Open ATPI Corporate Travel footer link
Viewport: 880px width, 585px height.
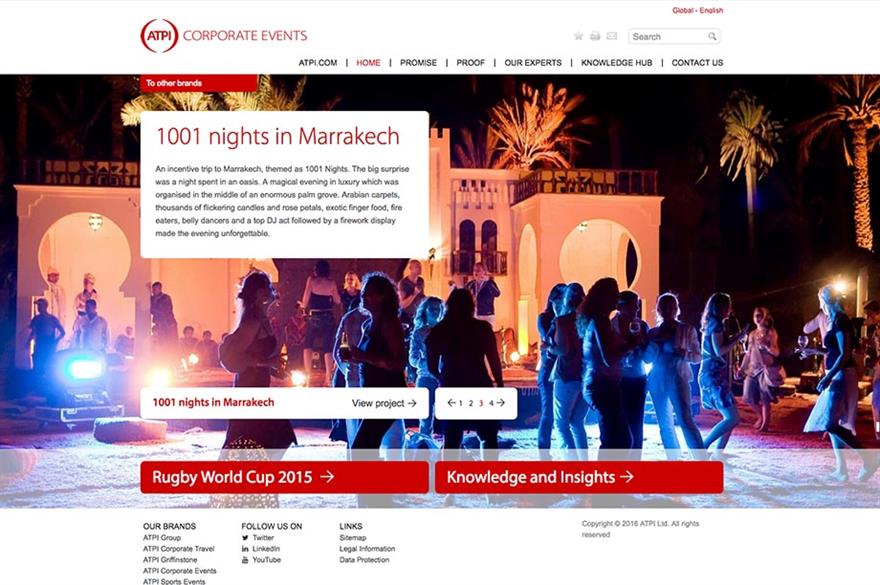178,549
